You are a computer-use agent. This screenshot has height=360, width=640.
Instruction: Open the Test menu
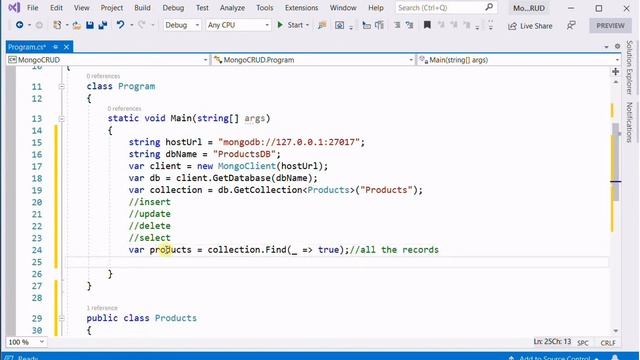tap(202, 8)
